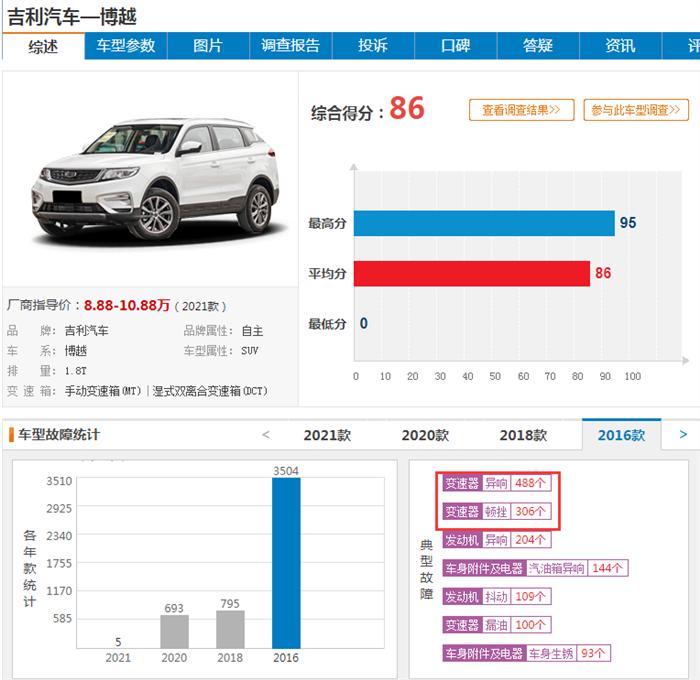Screen dimensions: 700x680
Task: Click the blue 最高分 bar of 95
Action: 484,223
